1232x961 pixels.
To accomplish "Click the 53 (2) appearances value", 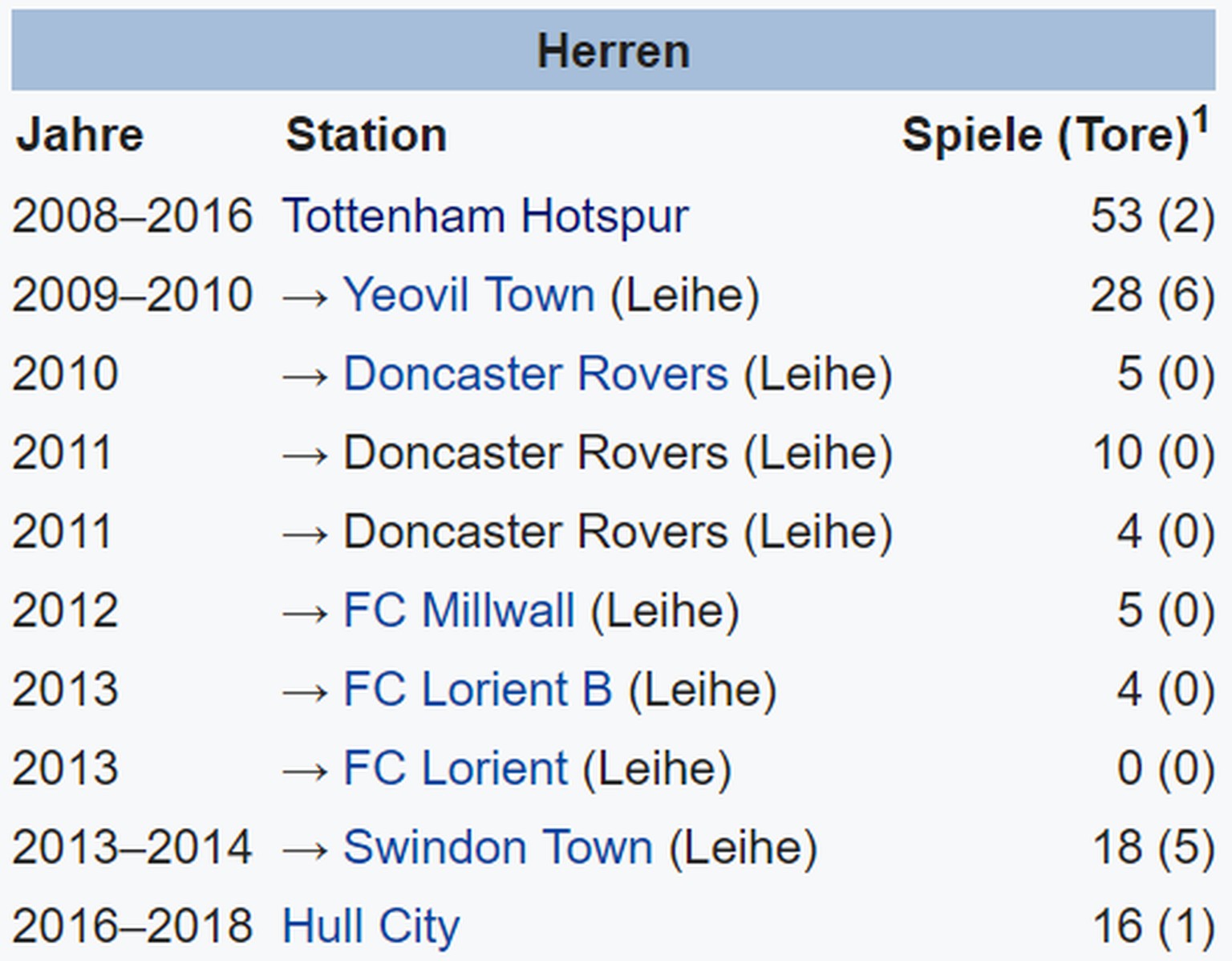I will coord(1152,217).
